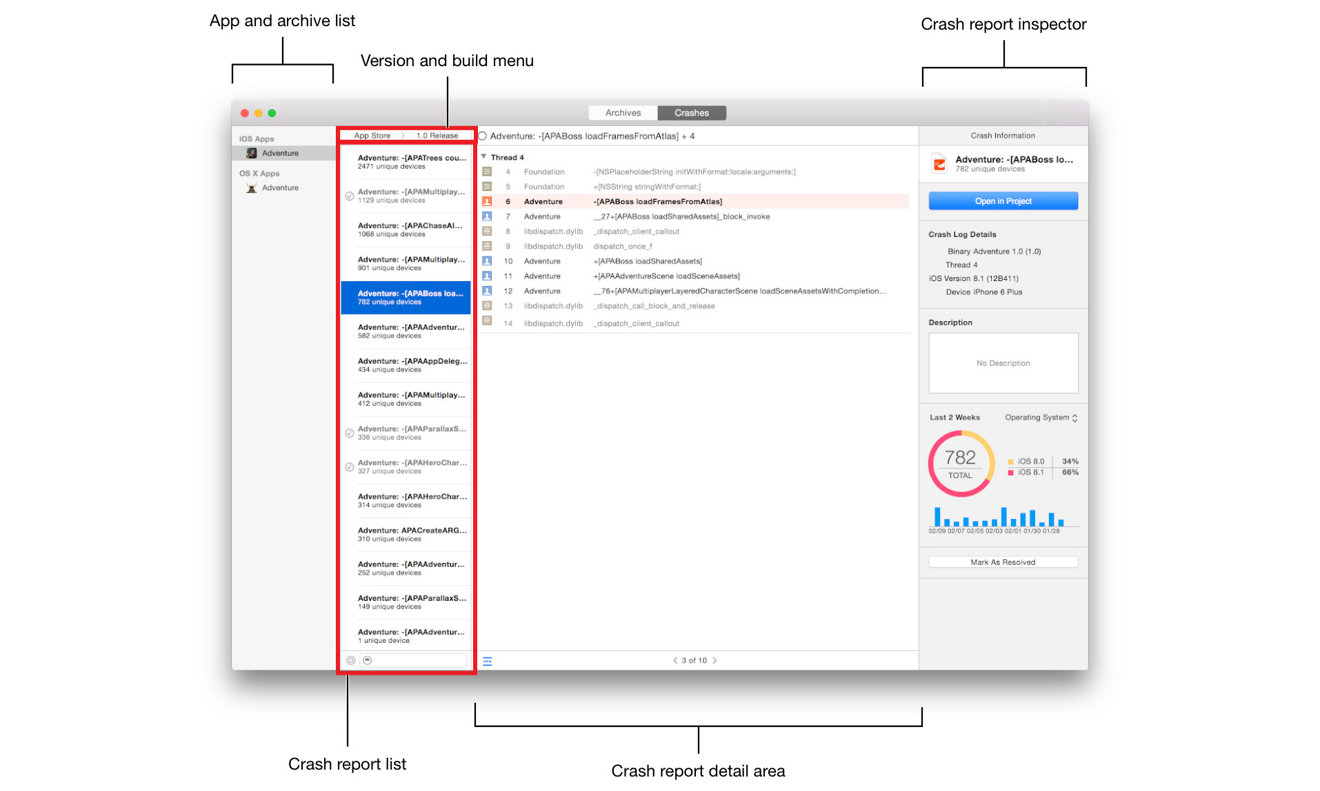
Task: Click the crash log document icon in inspector
Action: click(938, 163)
